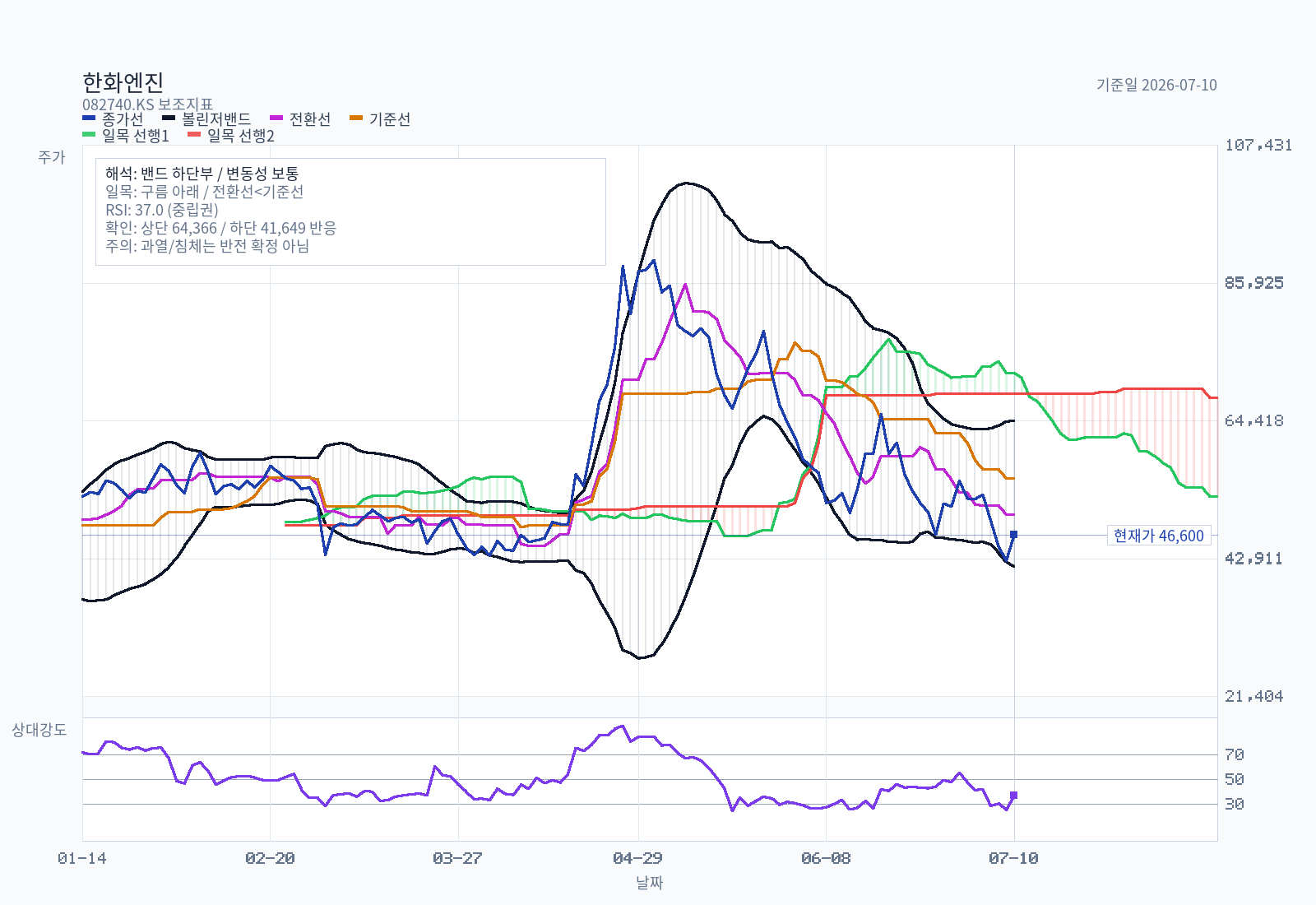Screen dimensions: 1316x905
Task: Click the 06-08 date axis tick
Action: pos(826,858)
